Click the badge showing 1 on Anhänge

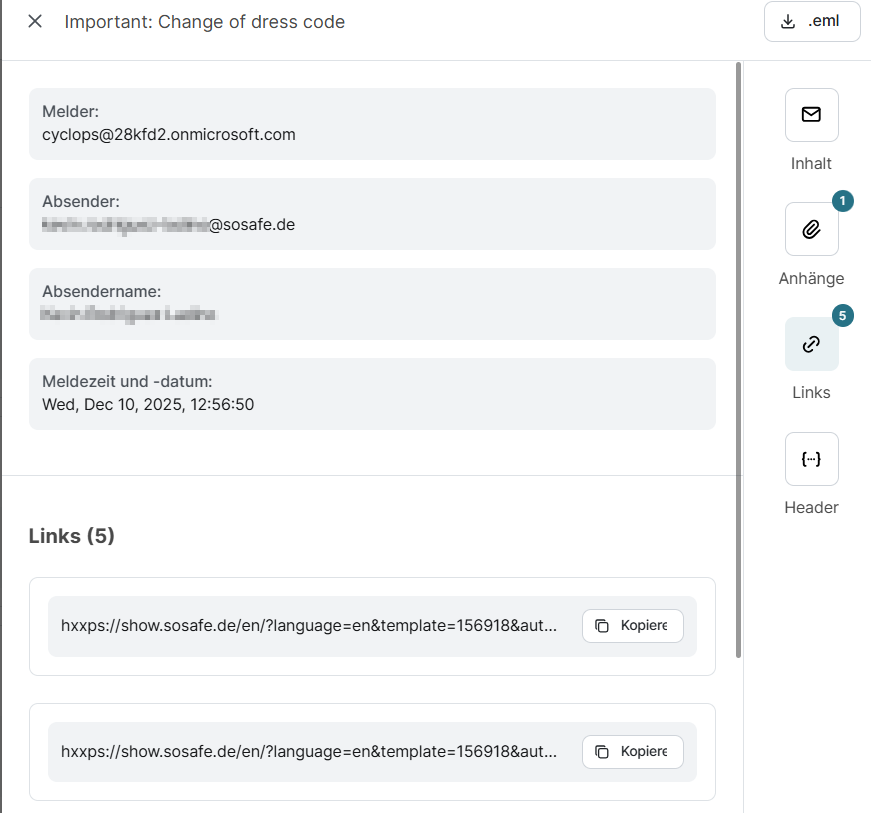pos(843,201)
